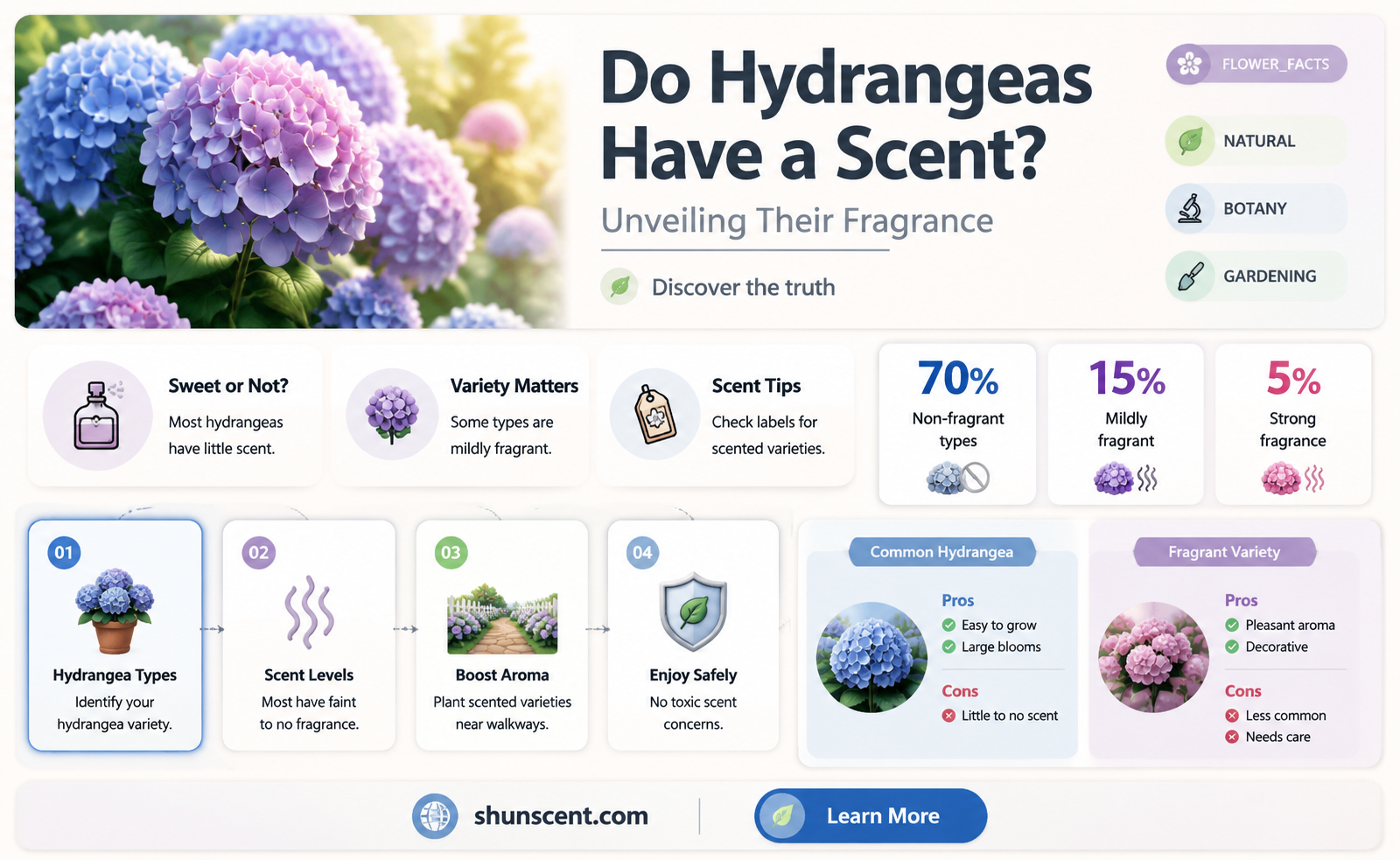Image resolution: width=1400 pixels, height=860 pixels.
Task: Click the green check beside Decorative
Action: pyautogui.click(x=1232, y=647)
